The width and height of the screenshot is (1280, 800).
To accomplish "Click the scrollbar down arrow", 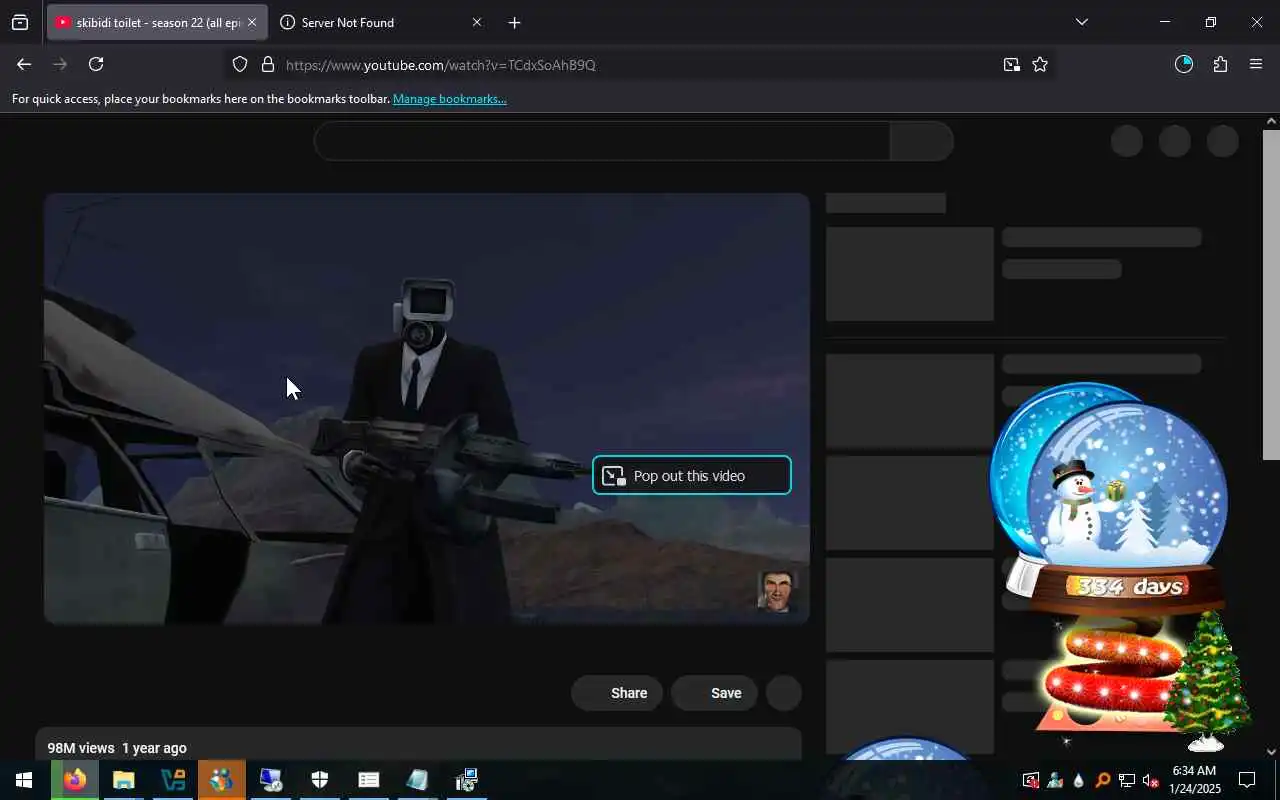I will click(1271, 751).
